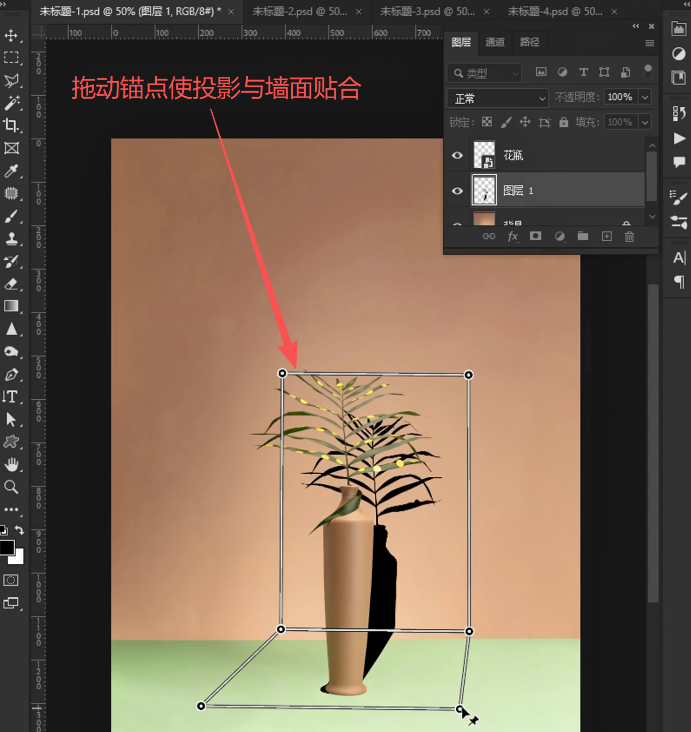Toggle shape layer filter
691x732 pixels.
tap(604, 72)
